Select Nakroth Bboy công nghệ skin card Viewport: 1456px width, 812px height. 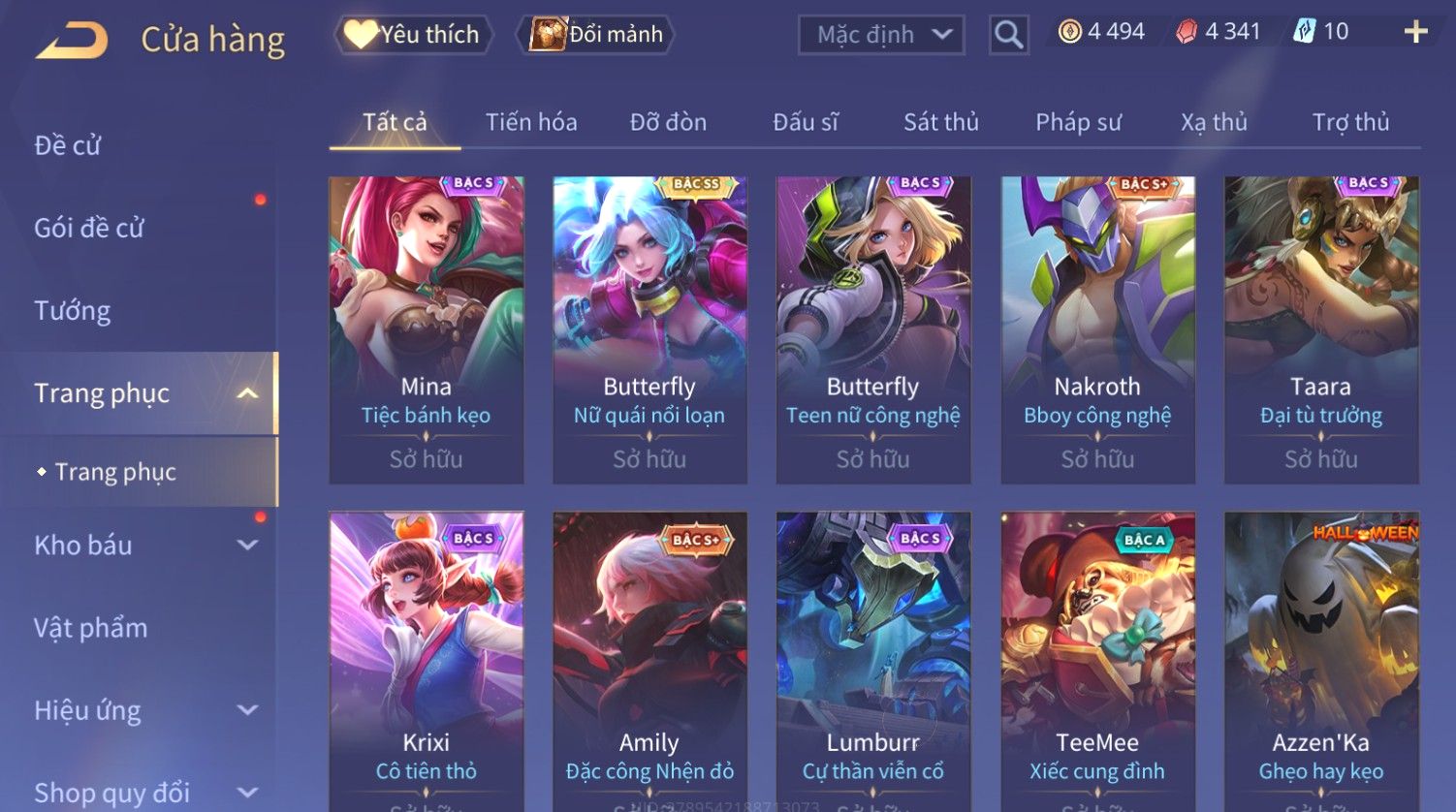1097,329
